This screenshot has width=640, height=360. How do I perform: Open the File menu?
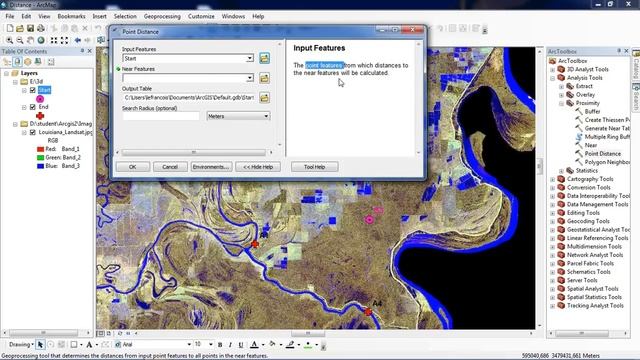click(x=10, y=16)
